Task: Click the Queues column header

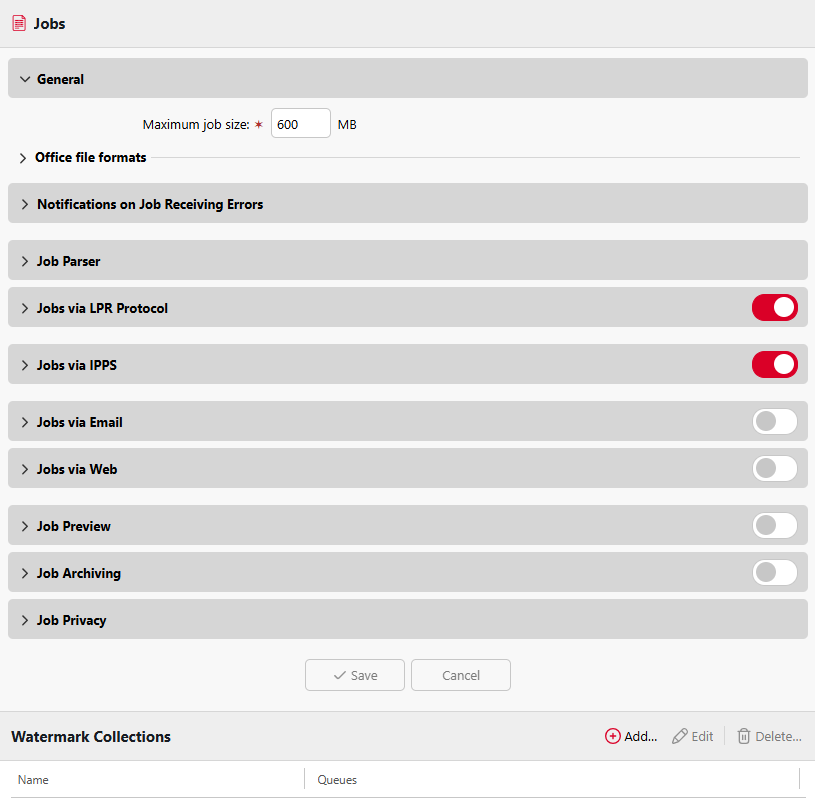Action: pyautogui.click(x=337, y=779)
